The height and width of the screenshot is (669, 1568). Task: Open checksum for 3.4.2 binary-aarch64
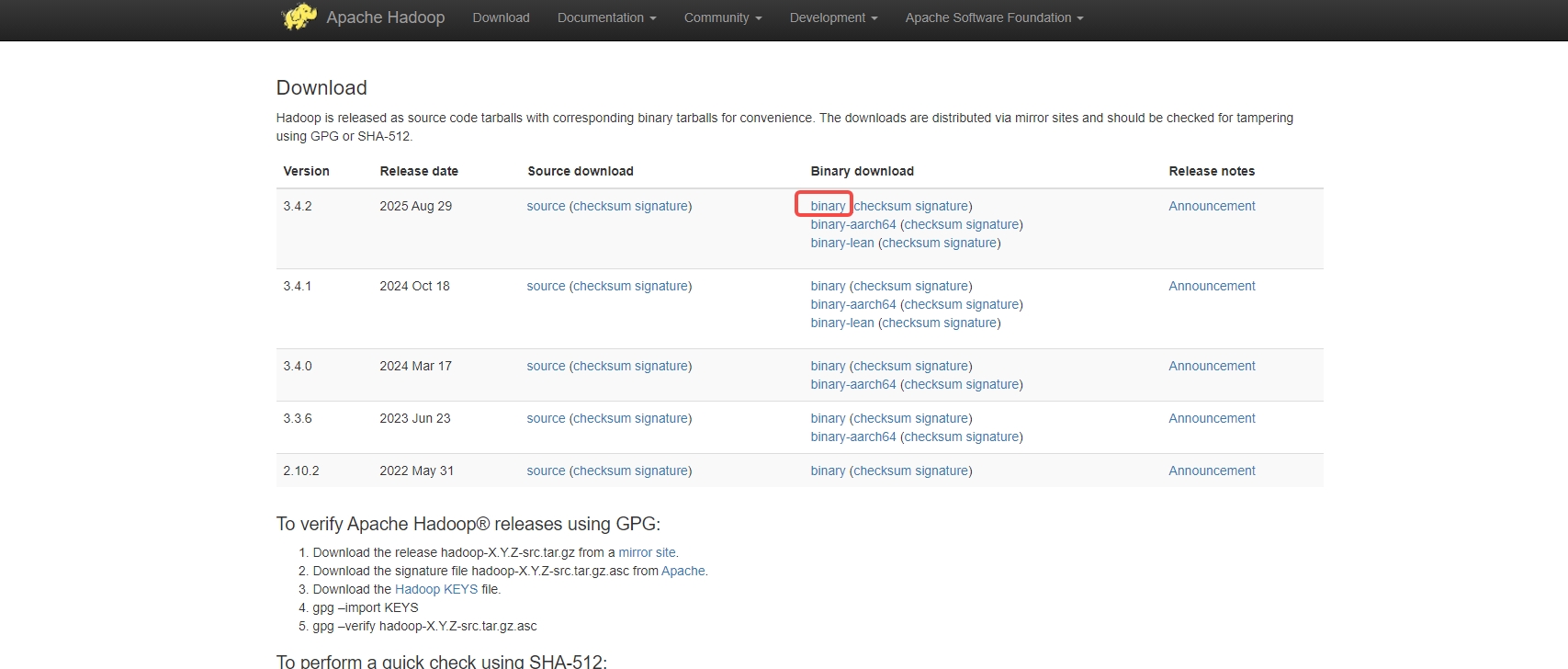pos(933,224)
